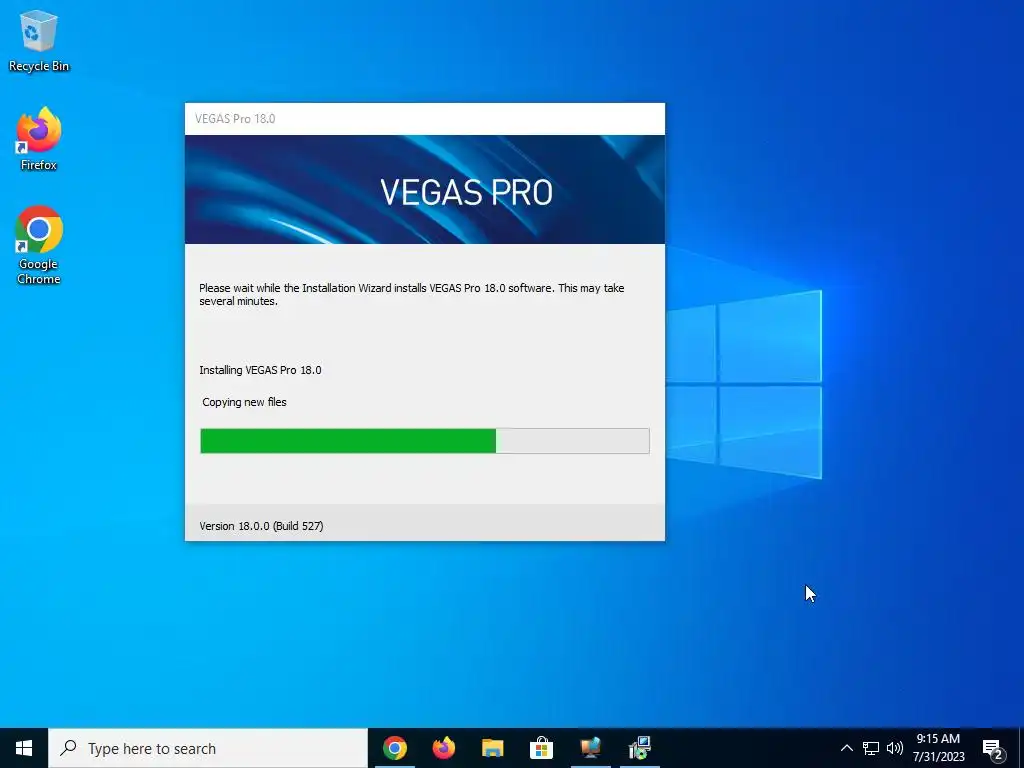Open the clock showing 9:15 AM

point(938,748)
